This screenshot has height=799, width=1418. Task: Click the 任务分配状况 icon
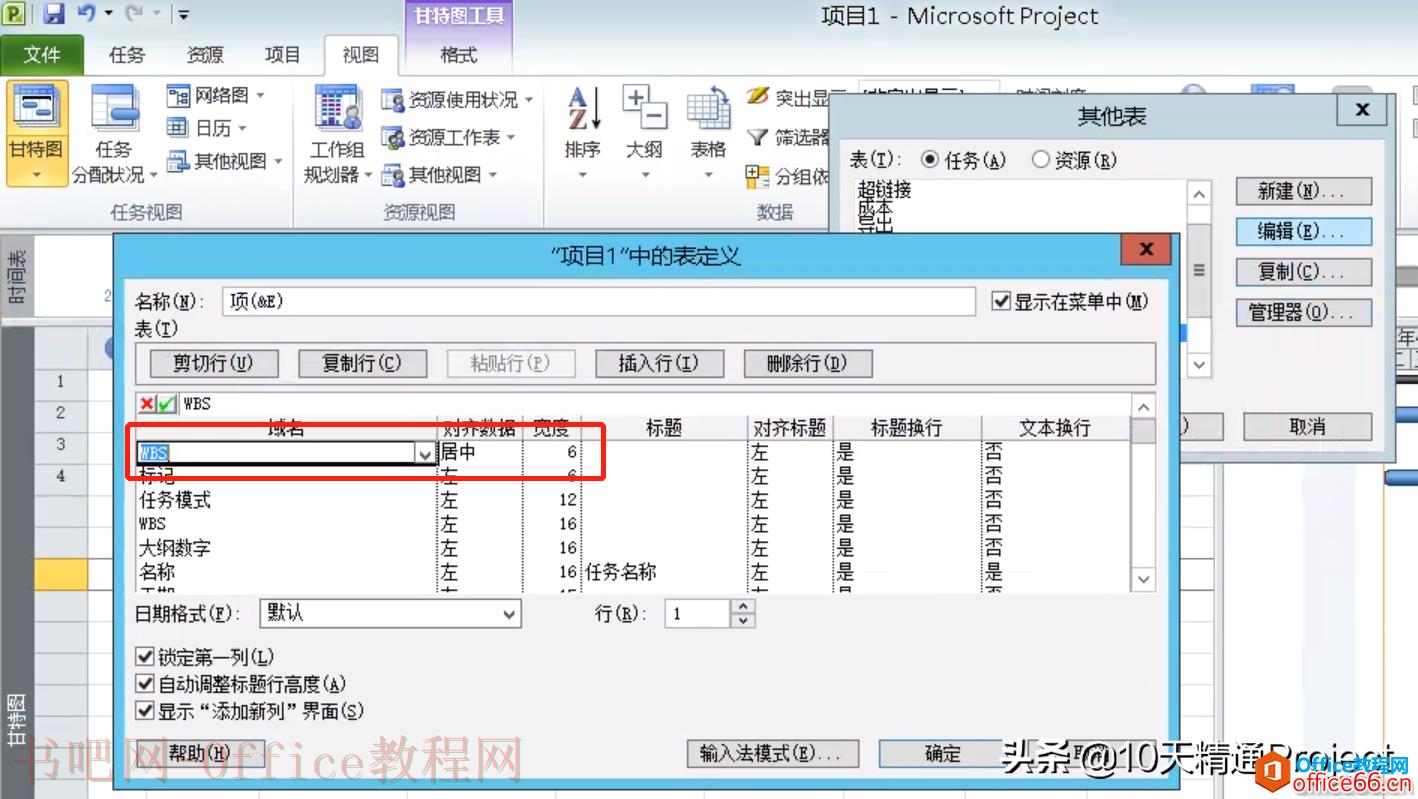click(x=114, y=108)
